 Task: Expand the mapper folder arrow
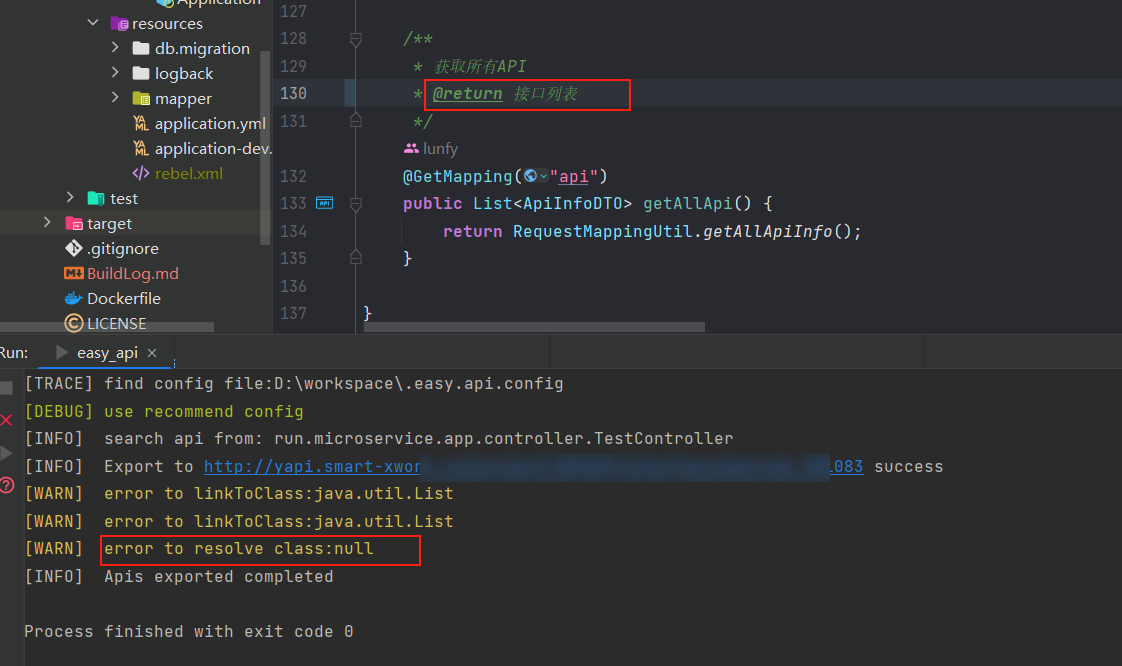pos(115,98)
